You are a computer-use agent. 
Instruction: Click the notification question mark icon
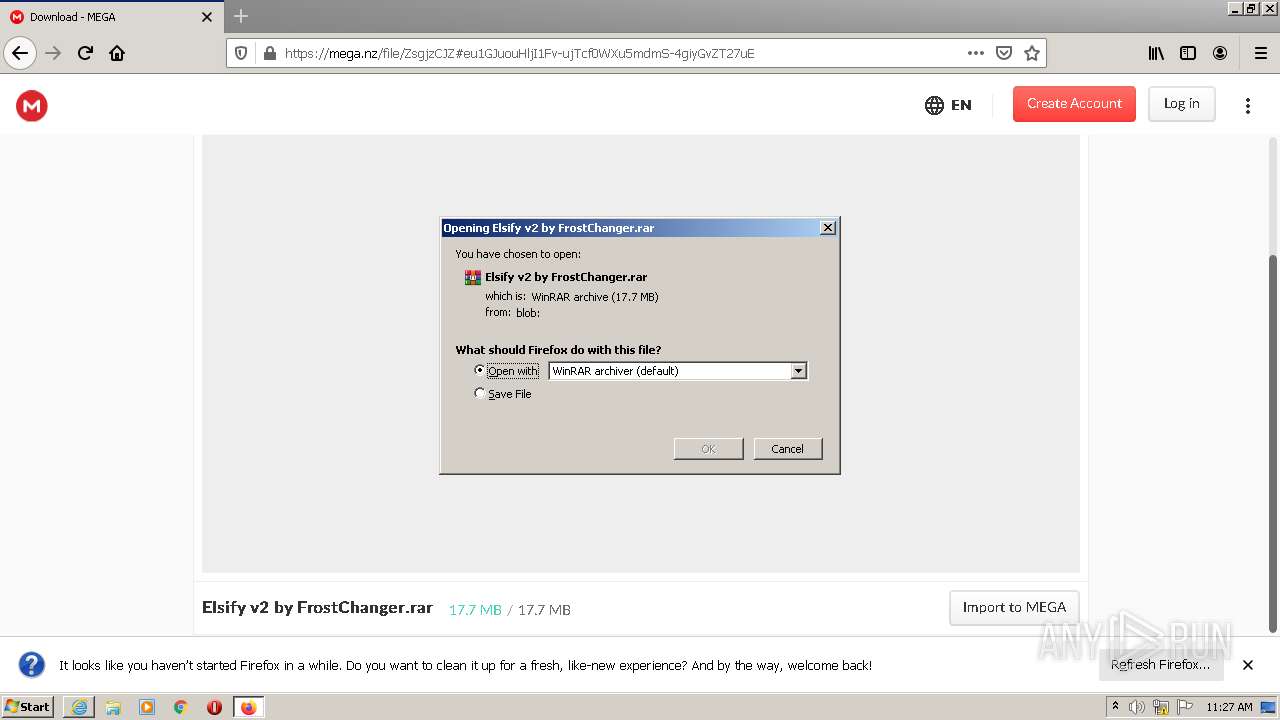[32, 665]
